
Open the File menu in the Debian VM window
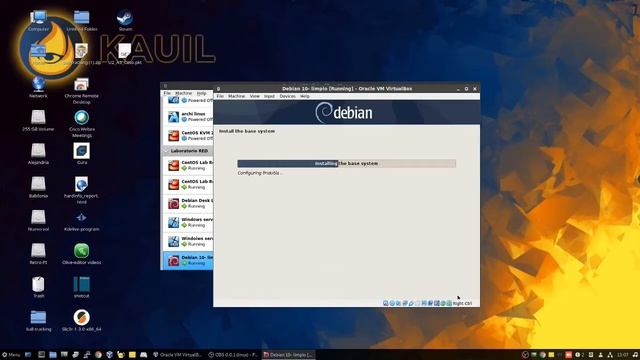[x=220, y=96]
